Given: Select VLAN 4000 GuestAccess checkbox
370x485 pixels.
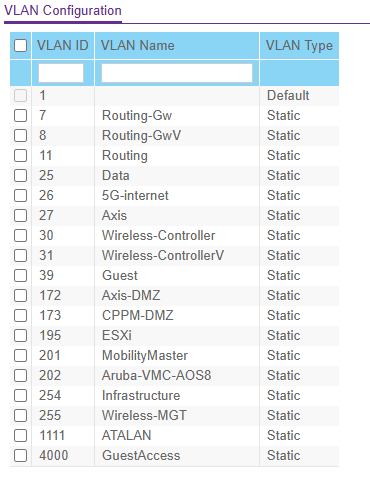Looking at the screenshot, I should (20, 456).
